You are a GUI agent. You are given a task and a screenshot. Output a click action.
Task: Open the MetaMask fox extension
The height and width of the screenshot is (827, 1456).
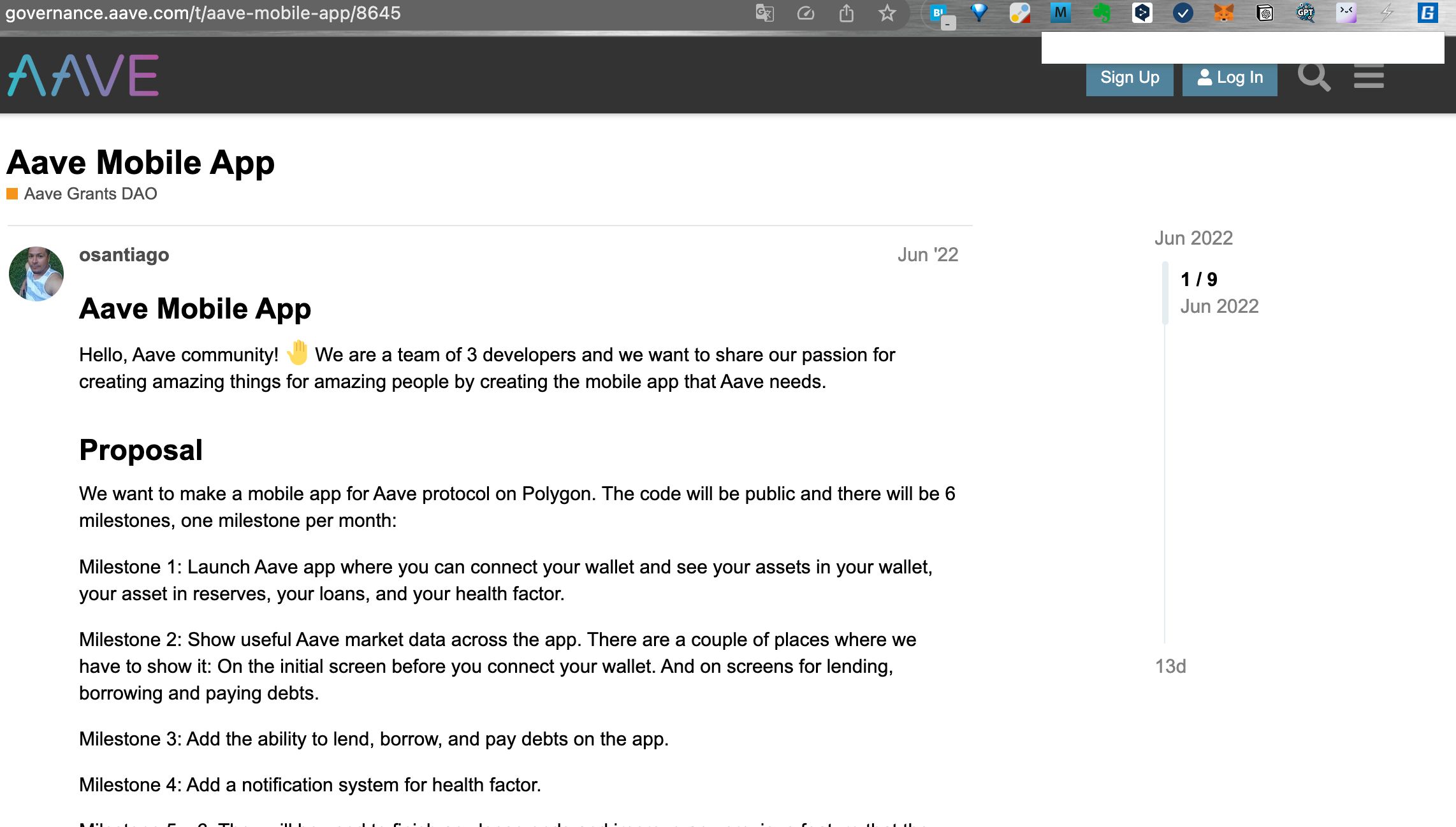(1224, 13)
